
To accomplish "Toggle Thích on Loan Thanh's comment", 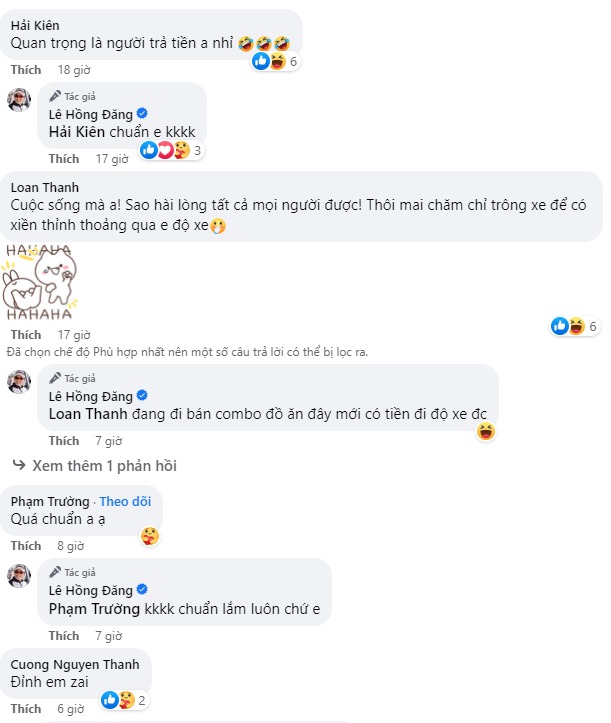I will pyautogui.click(x=26, y=335).
